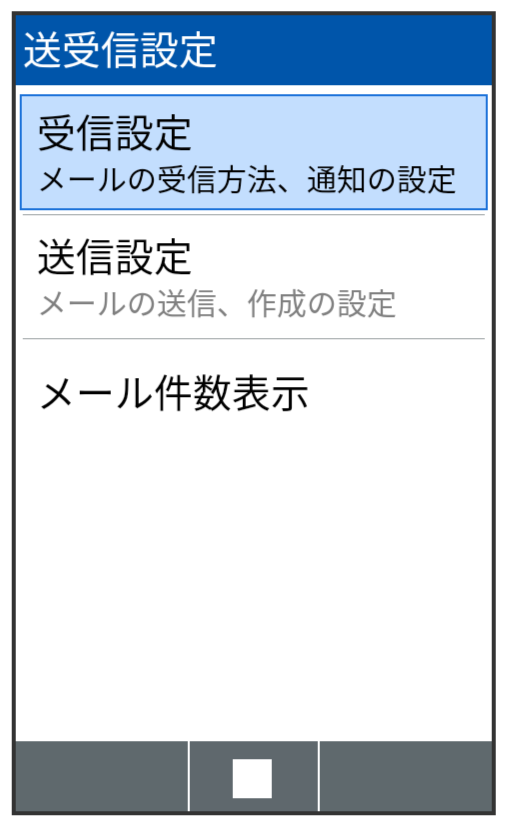Image resolution: width=507 pixels, height=826 pixels.
Task: Click the 送受信設定 title header
Action: 120,50
